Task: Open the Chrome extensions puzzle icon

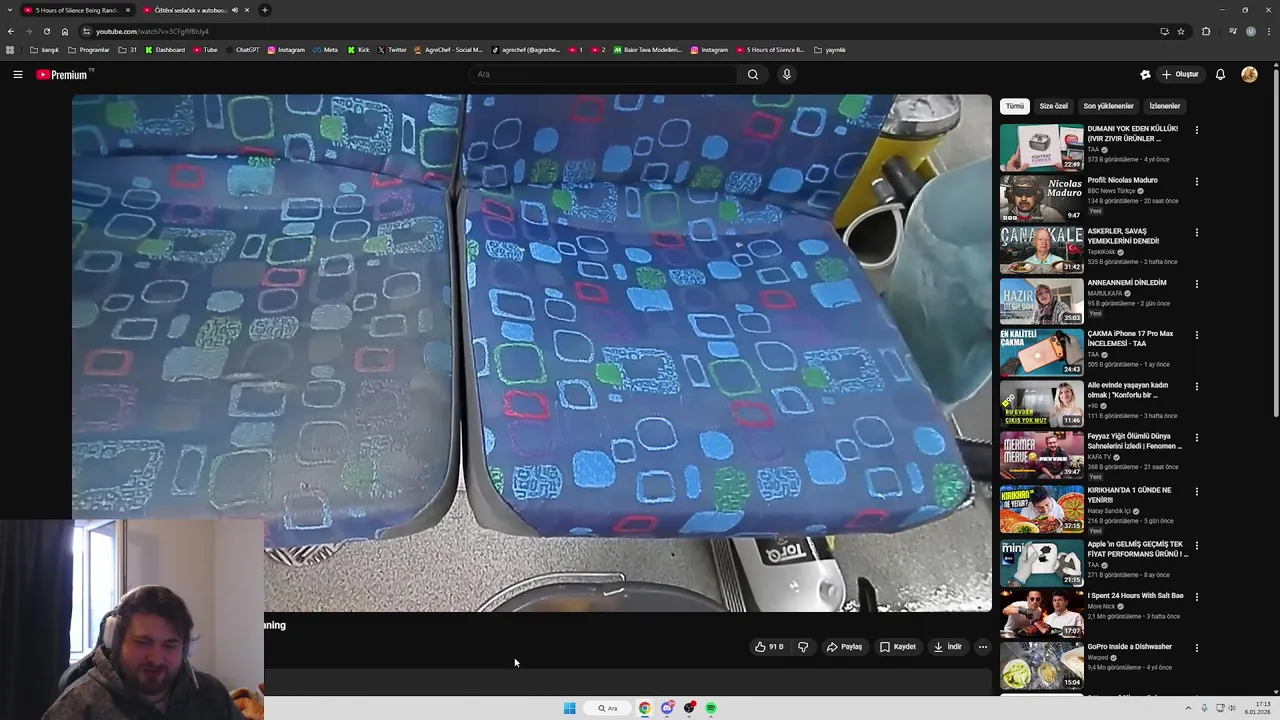Action: point(1206,31)
